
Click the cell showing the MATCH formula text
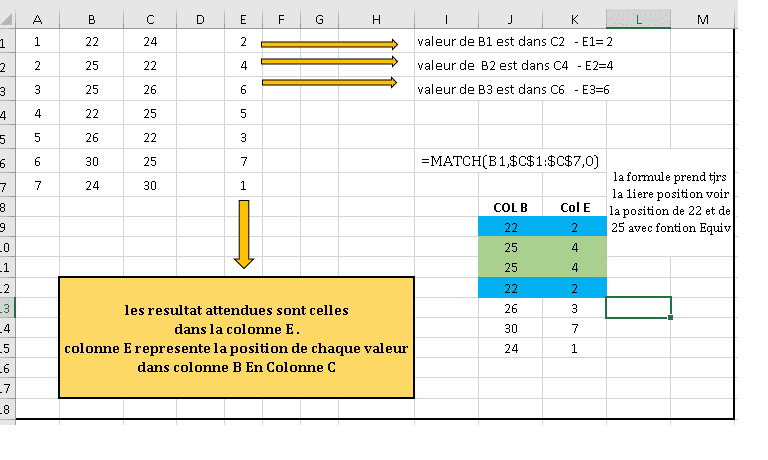[510, 161]
